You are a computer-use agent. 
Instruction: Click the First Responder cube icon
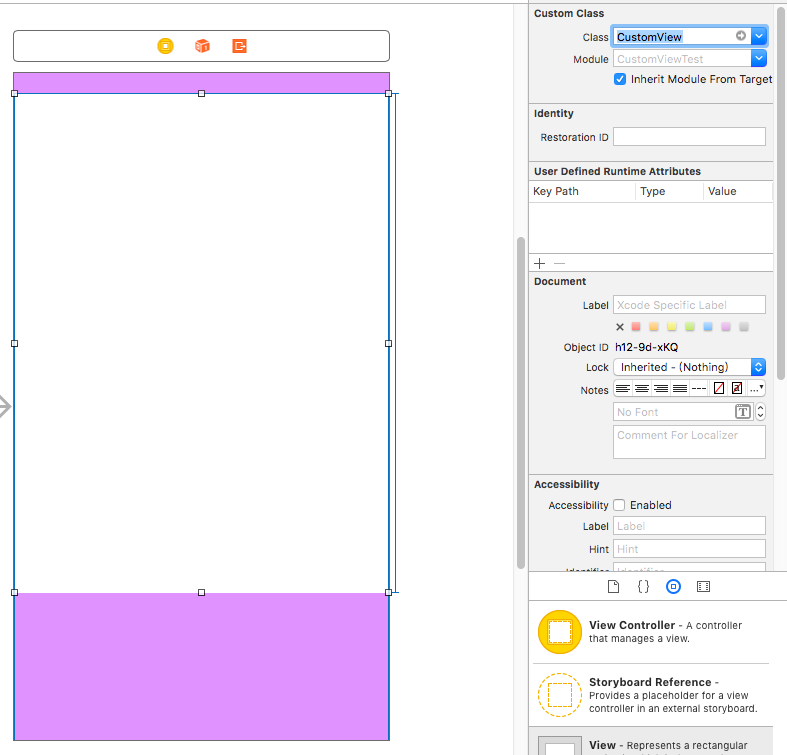coord(202,46)
